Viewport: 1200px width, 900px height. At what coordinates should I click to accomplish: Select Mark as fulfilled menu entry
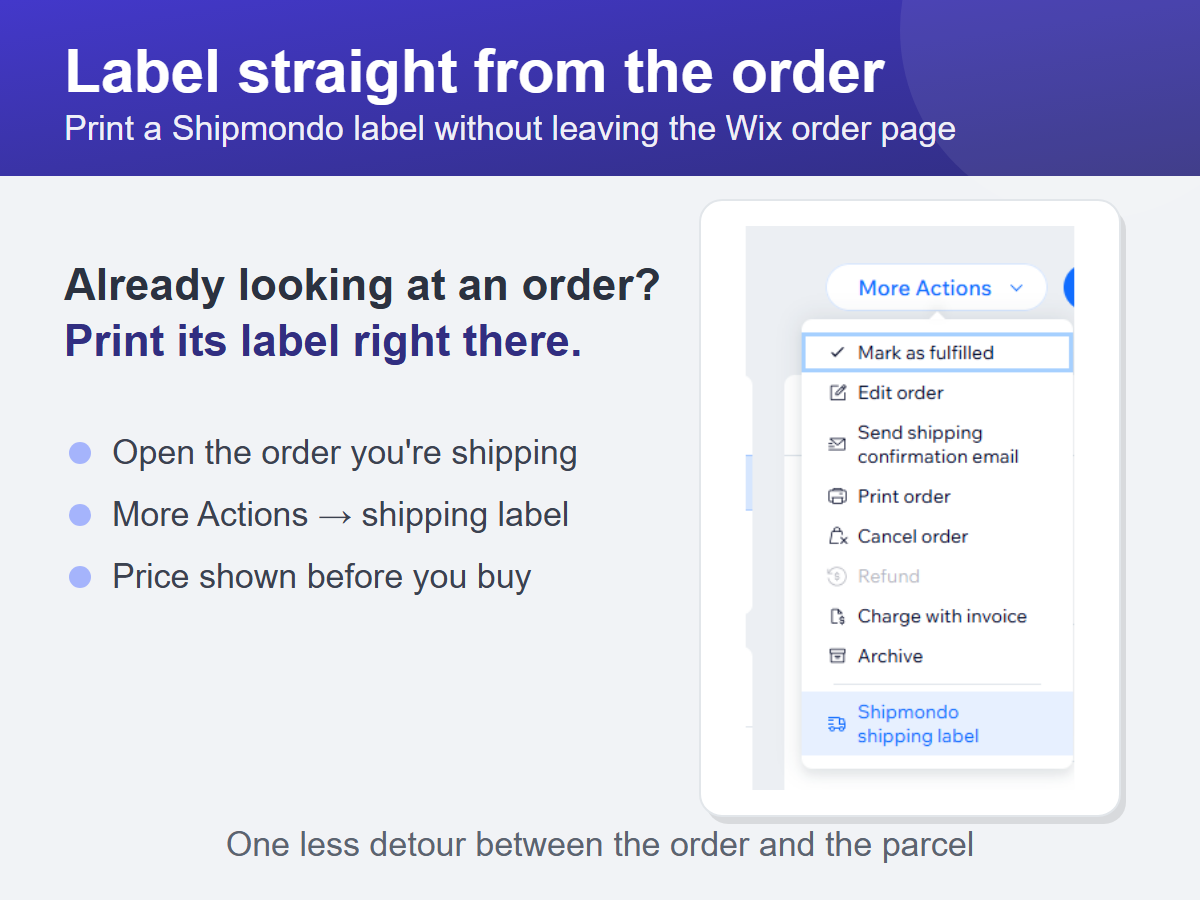pyautogui.click(x=937, y=353)
